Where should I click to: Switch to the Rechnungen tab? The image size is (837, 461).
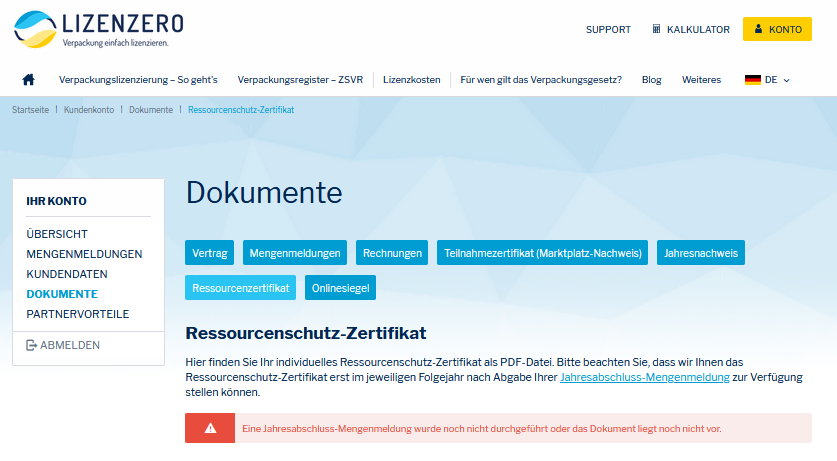(x=392, y=252)
